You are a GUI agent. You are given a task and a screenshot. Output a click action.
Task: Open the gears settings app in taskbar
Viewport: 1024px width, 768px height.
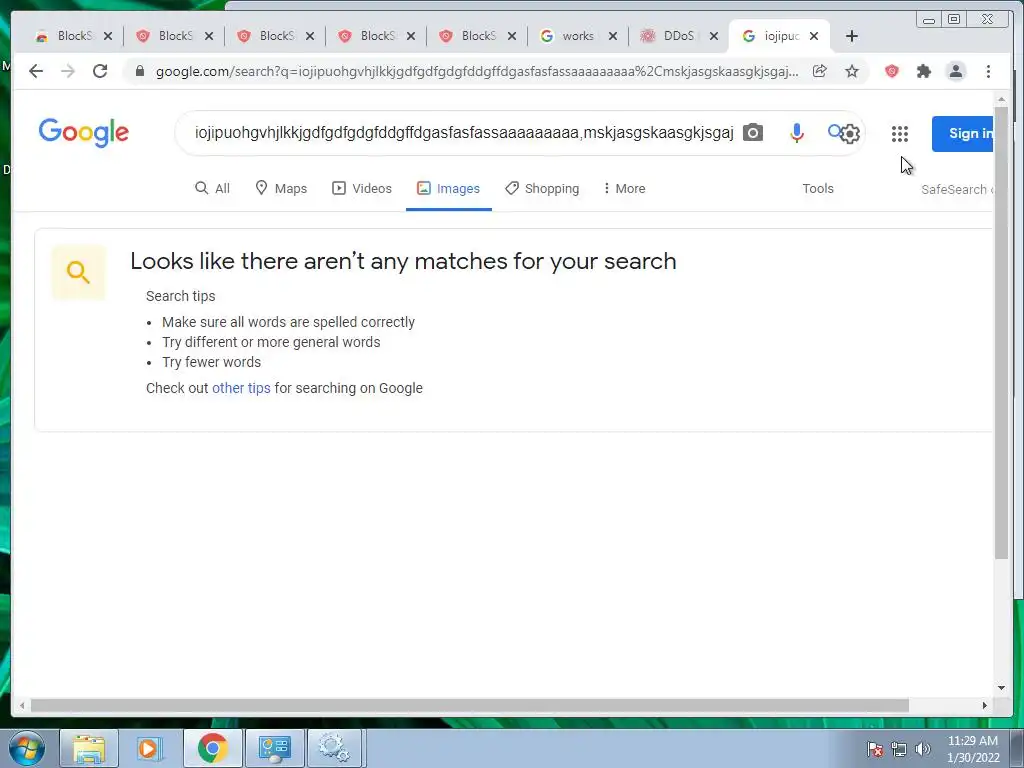tap(334, 748)
